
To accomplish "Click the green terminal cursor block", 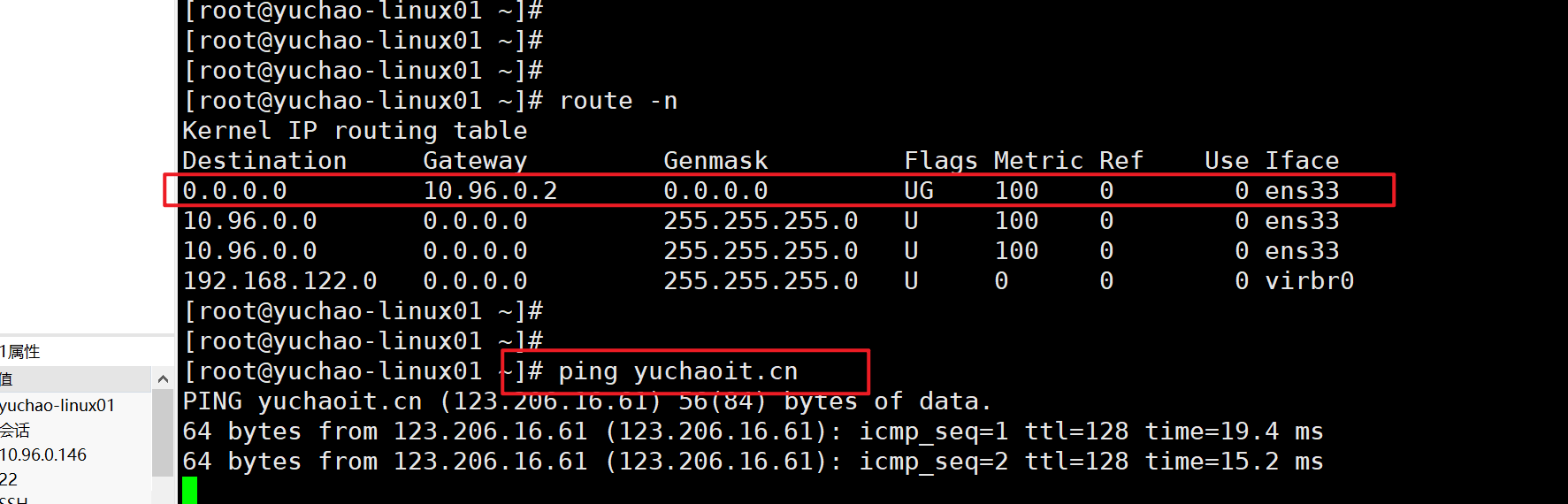I will [x=189, y=490].
